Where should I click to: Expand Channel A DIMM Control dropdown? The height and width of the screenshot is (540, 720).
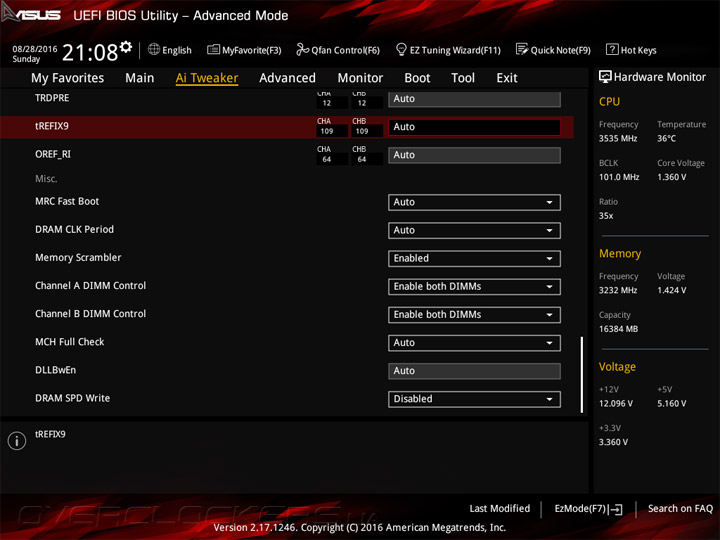click(474, 287)
